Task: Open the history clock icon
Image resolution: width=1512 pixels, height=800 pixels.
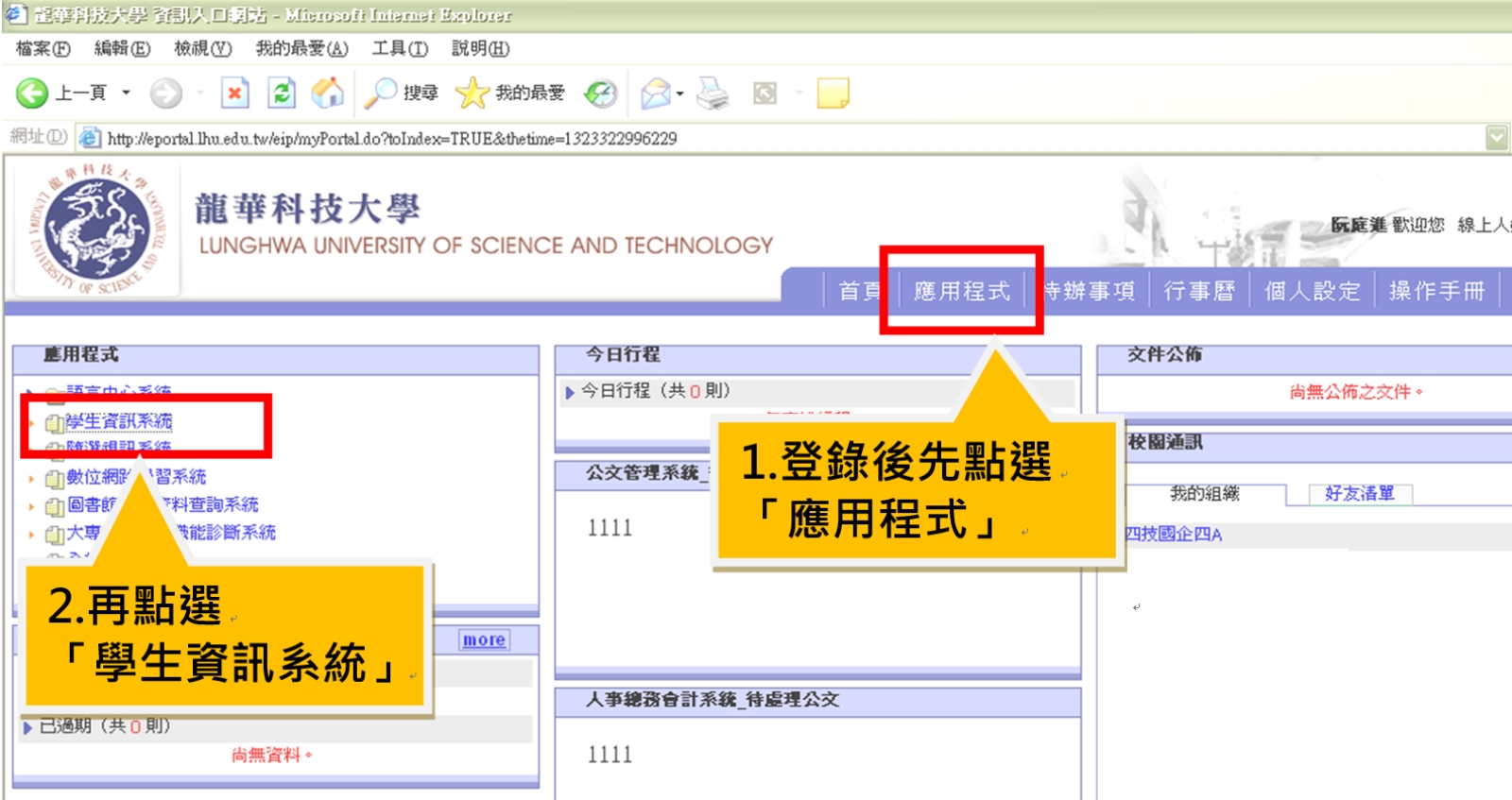Action: pos(601,93)
